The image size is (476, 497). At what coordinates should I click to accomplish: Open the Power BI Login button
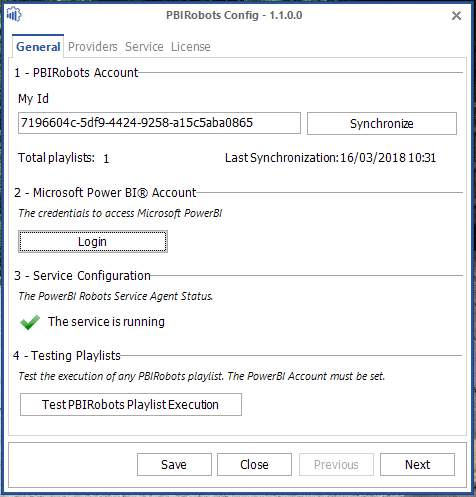tap(93, 242)
